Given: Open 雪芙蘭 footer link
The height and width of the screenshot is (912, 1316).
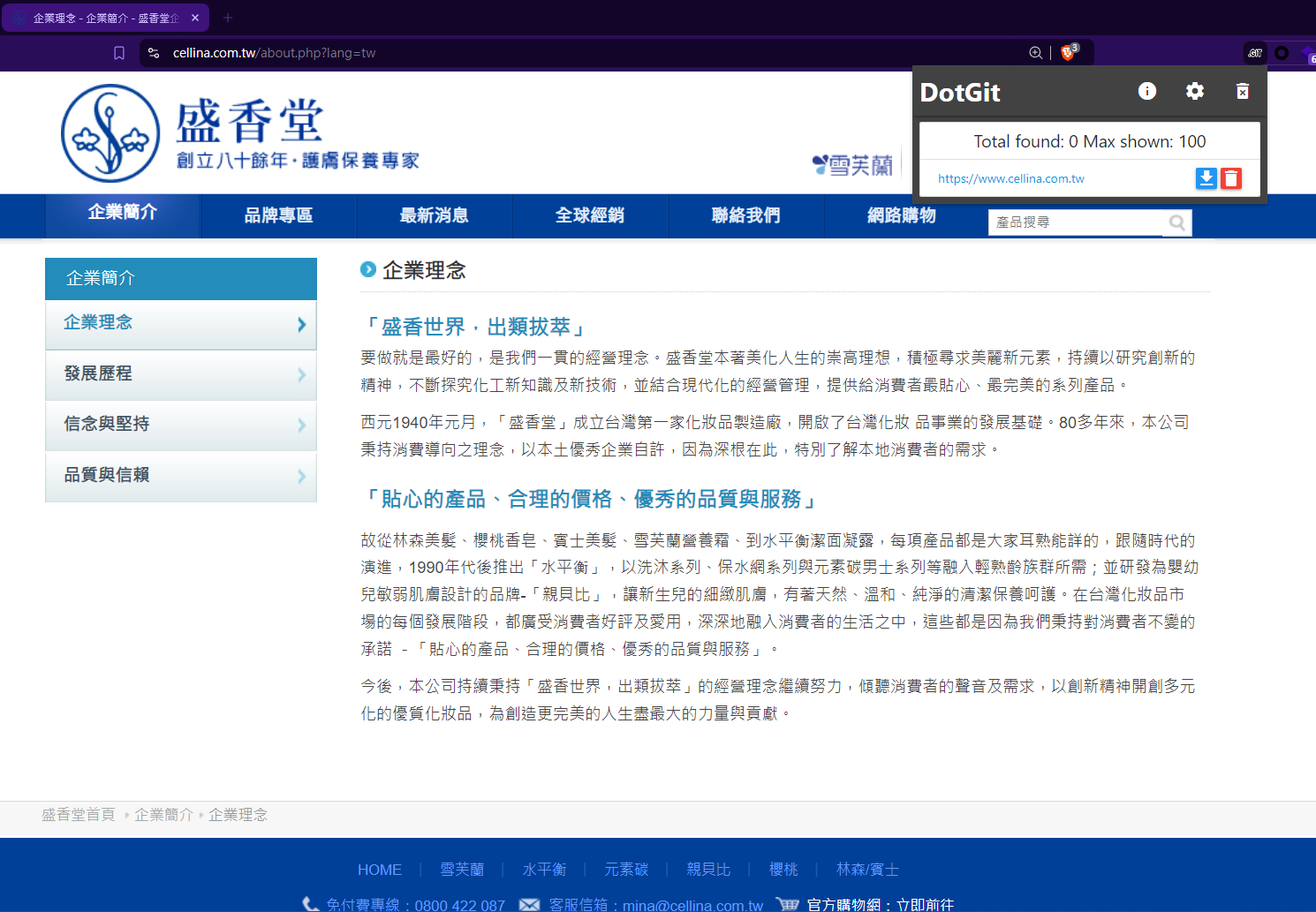Looking at the screenshot, I should point(462,870).
